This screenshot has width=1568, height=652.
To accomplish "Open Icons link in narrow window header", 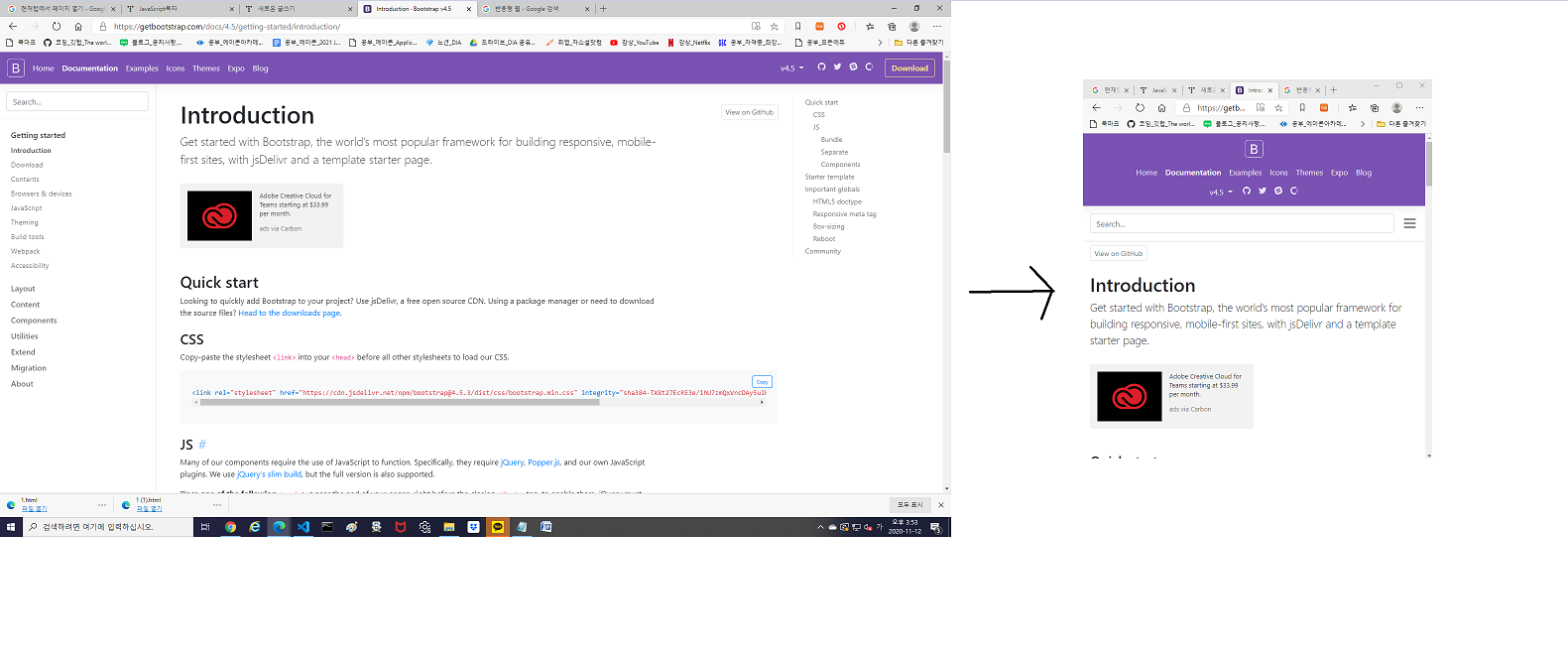I will (x=1279, y=173).
